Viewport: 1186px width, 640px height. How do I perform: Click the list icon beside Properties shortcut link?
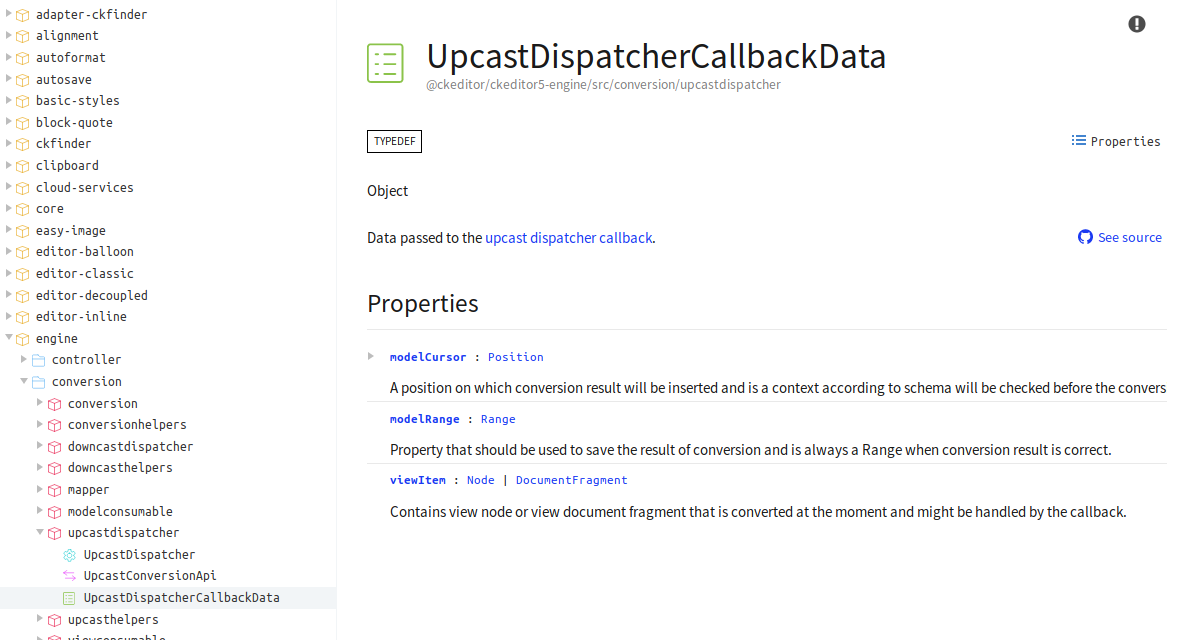click(x=1078, y=141)
